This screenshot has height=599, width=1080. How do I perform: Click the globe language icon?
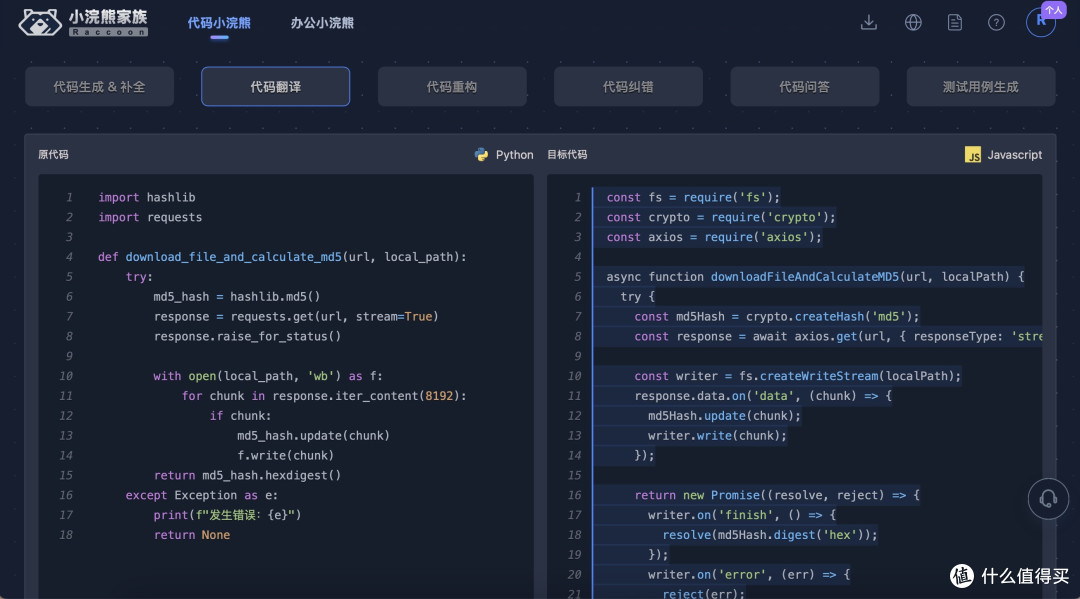point(913,23)
